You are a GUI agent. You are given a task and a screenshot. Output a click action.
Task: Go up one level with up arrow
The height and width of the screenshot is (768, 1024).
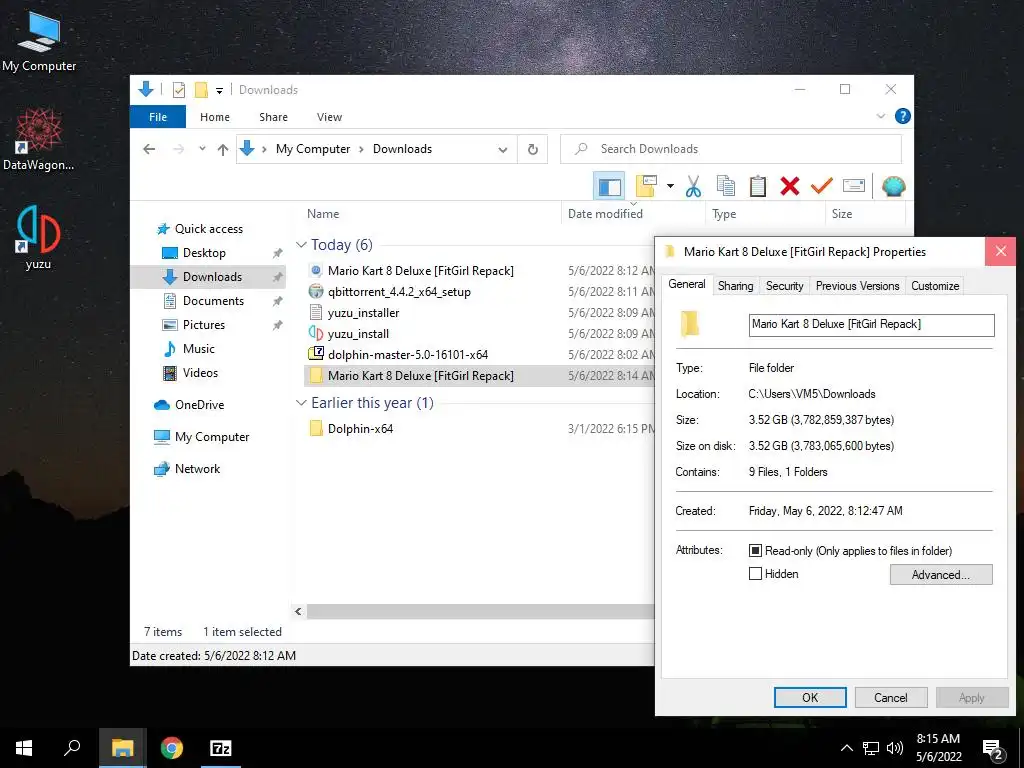click(x=223, y=149)
